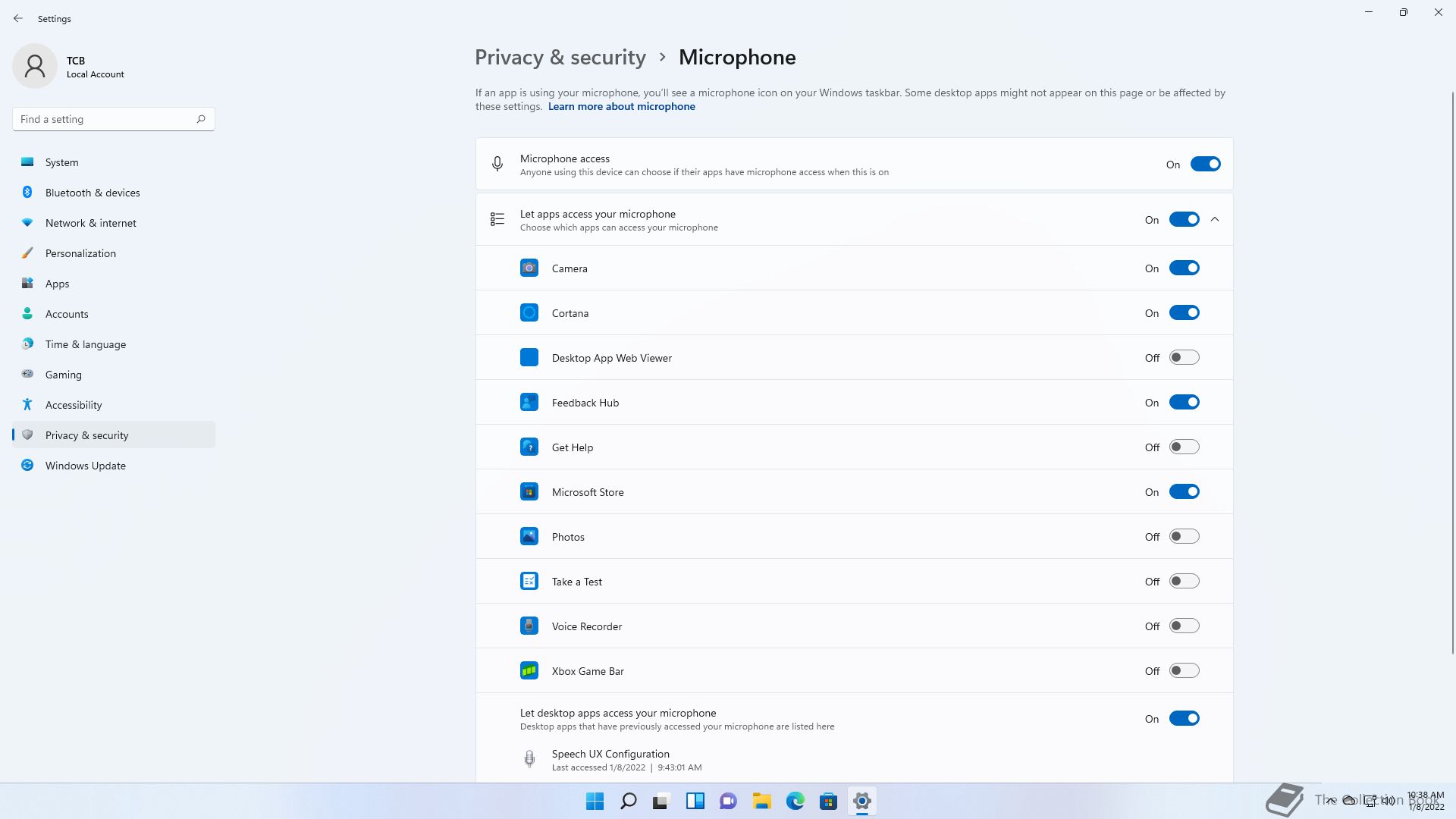Open Time & language category
This screenshot has width=1456, height=819.
(114, 344)
